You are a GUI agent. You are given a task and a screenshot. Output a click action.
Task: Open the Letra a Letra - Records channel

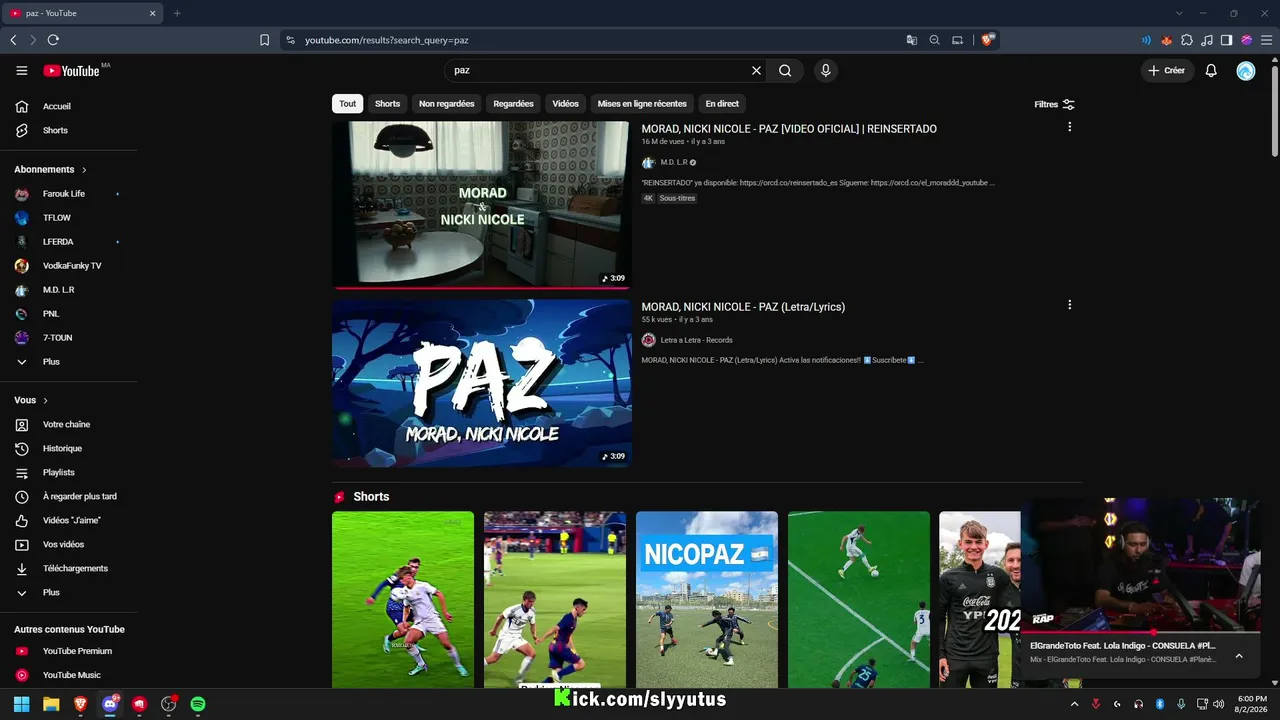pyautogui.click(x=696, y=340)
